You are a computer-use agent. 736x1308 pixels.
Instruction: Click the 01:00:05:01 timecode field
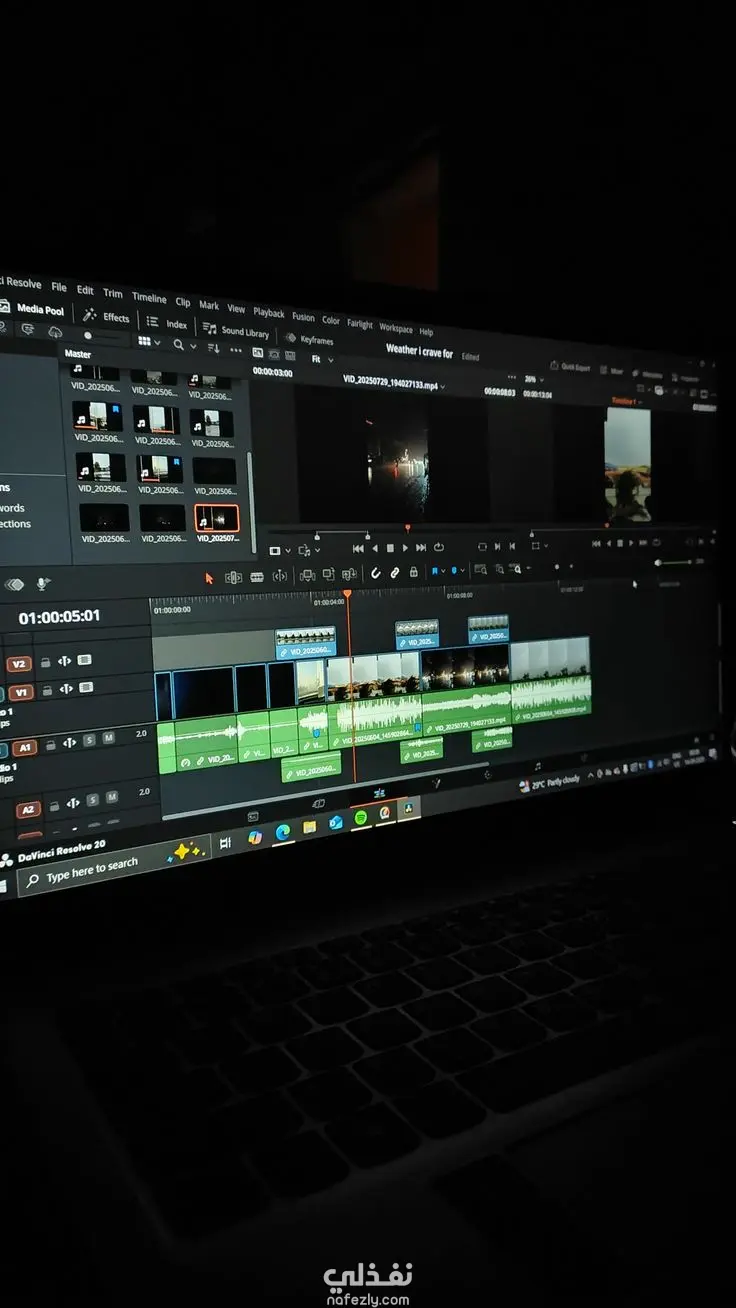(59, 617)
